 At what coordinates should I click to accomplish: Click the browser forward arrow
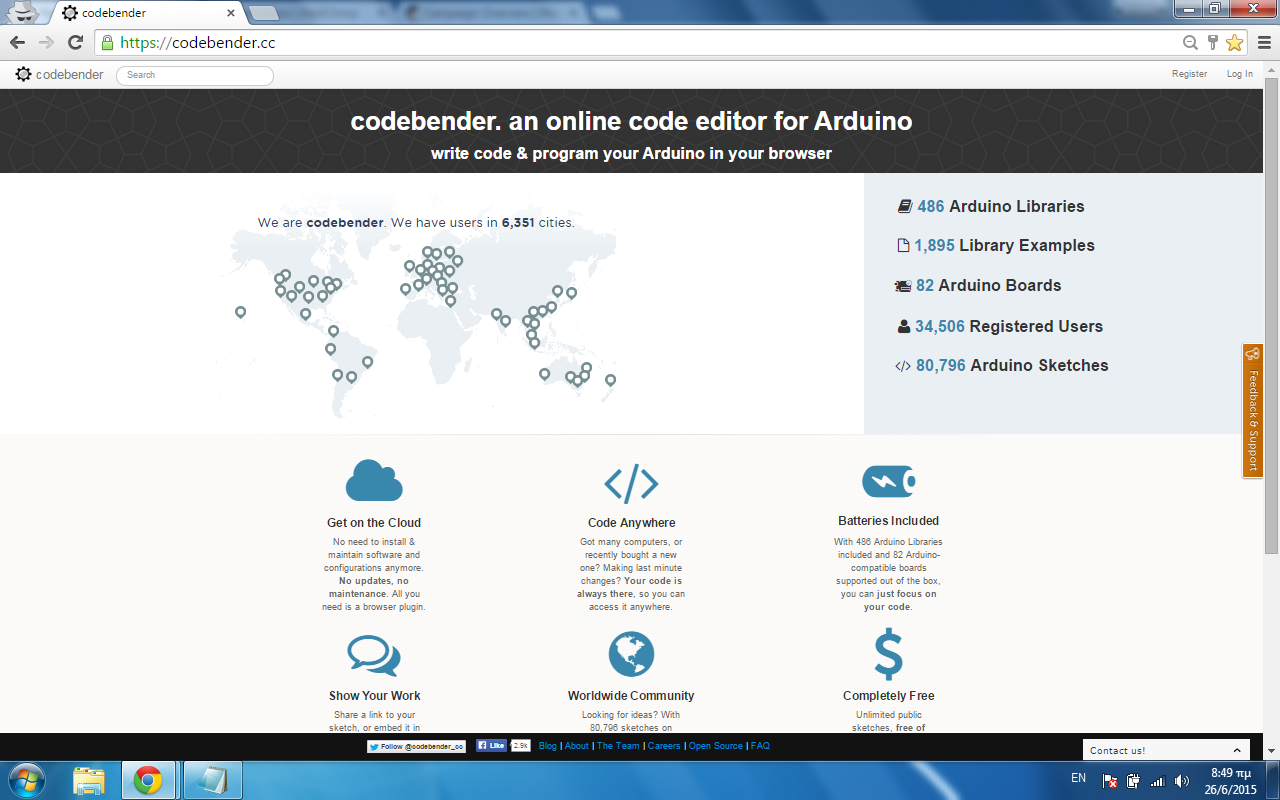coord(46,42)
